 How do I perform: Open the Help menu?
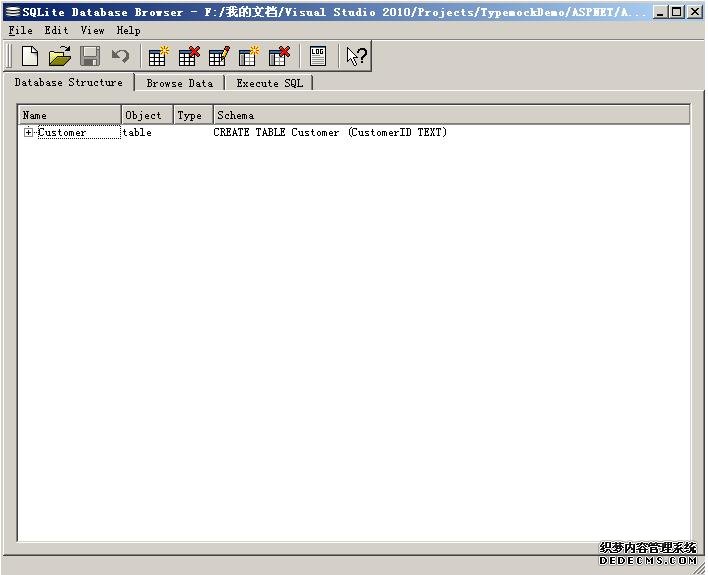[x=128, y=31]
